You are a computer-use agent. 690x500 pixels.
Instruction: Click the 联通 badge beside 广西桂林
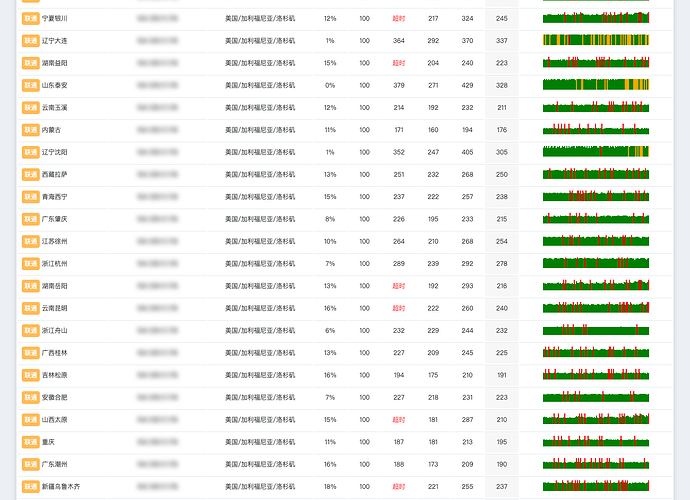30,353
